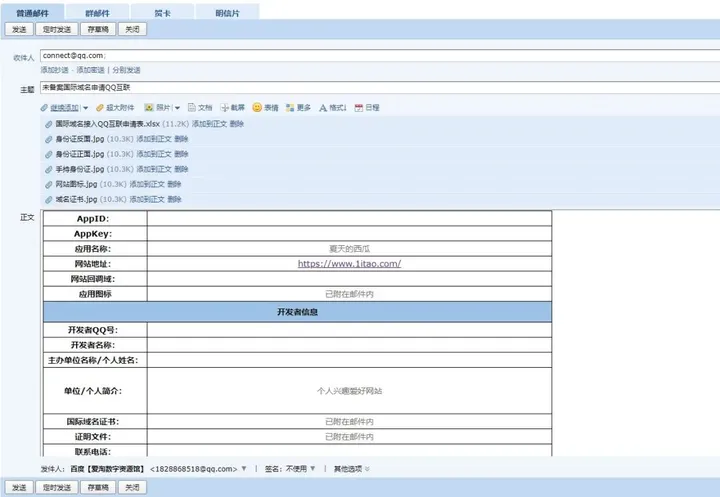The image size is (720, 497).
Task: Click paperclip icon of 域名证书.jpg
Action: click(x=49, y=199)
